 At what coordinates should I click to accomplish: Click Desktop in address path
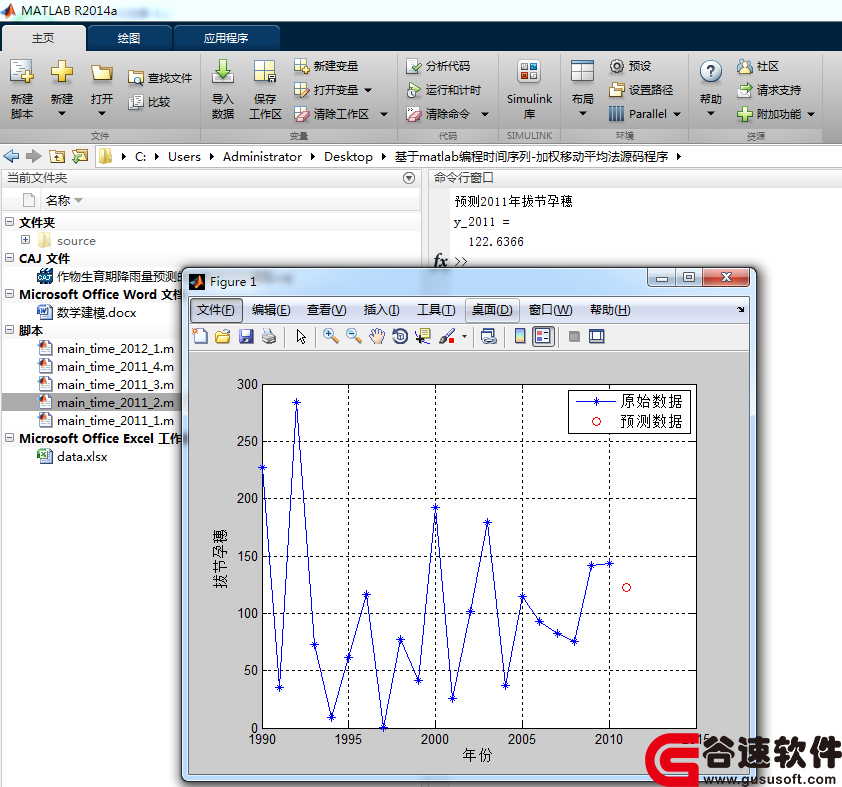[x=349, y=157]
